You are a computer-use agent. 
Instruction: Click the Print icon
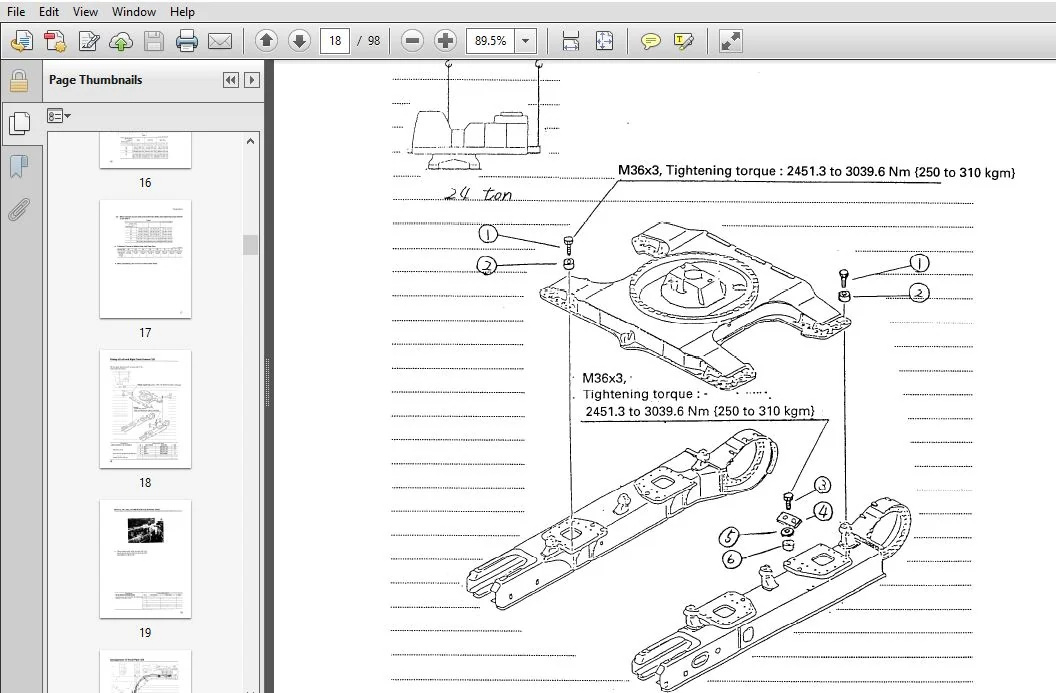187,41
